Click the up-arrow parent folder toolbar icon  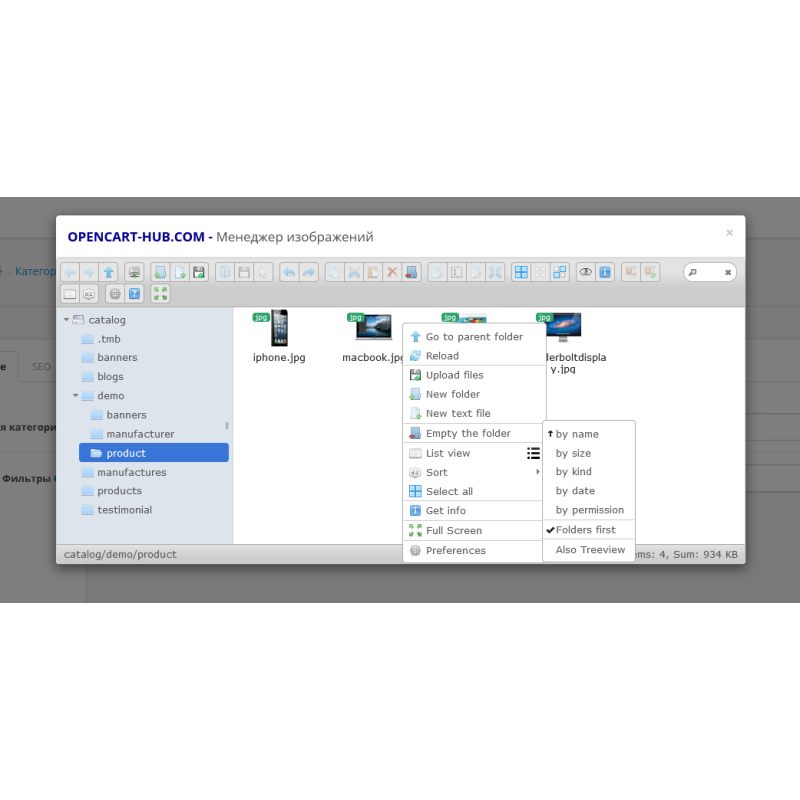(108, 272)
